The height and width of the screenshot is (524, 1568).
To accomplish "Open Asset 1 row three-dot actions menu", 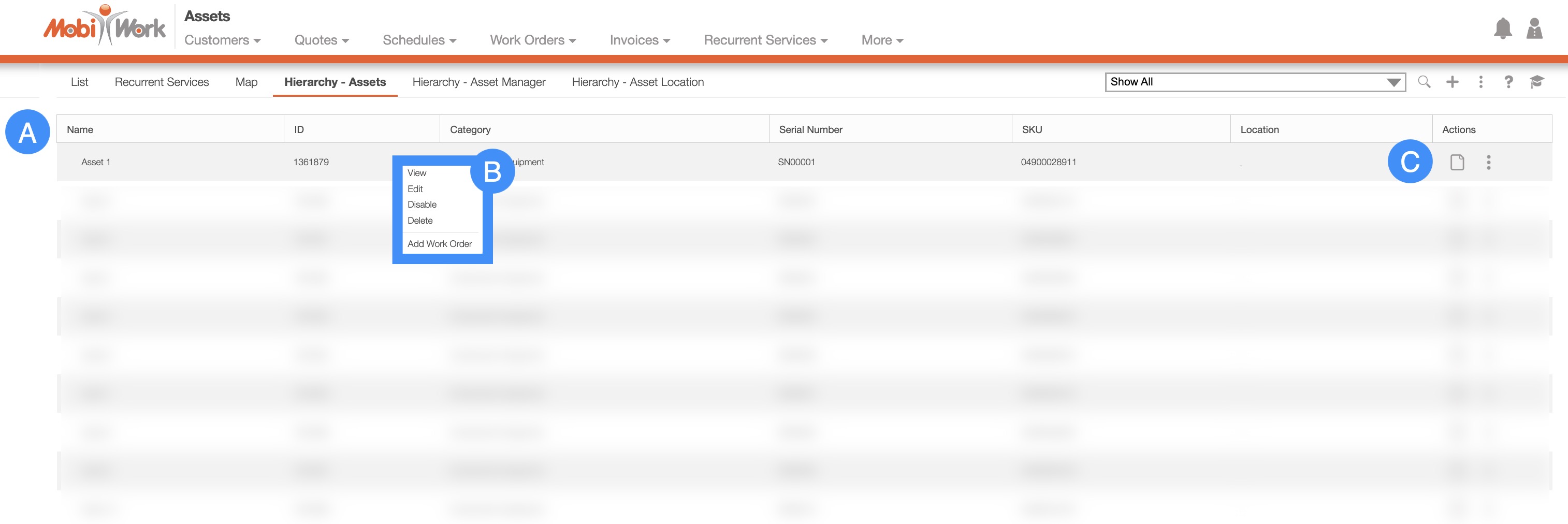I will click(x=1488, y=163).
